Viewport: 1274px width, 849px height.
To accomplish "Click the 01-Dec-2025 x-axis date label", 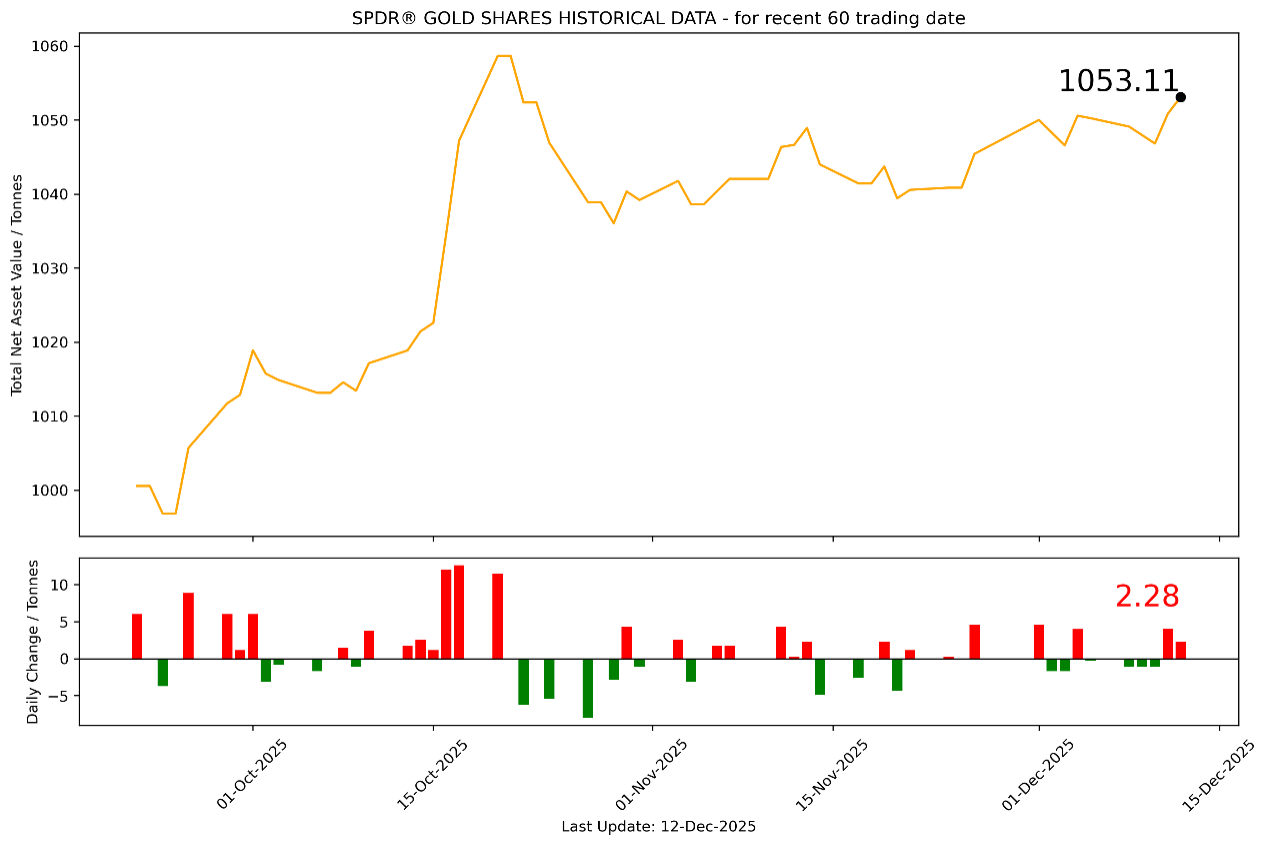I will pos(1039,774).
